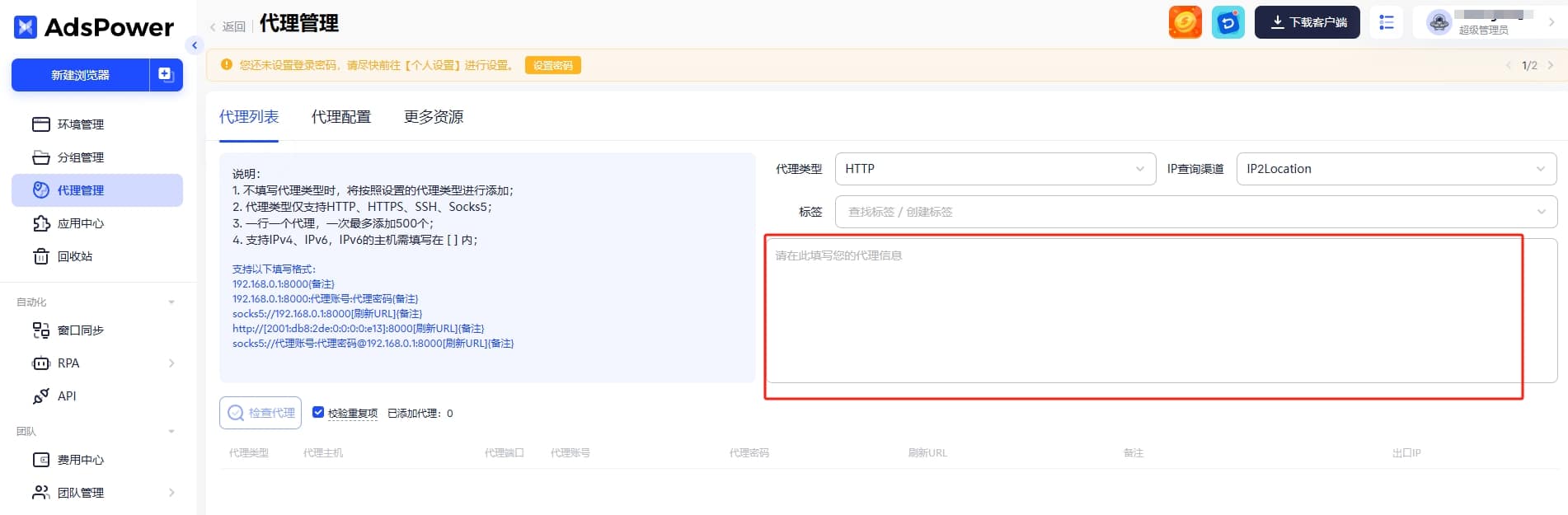
Task: Open the blue chat assistant icon
Action: pyautogui.click(x=1228, y=22)
